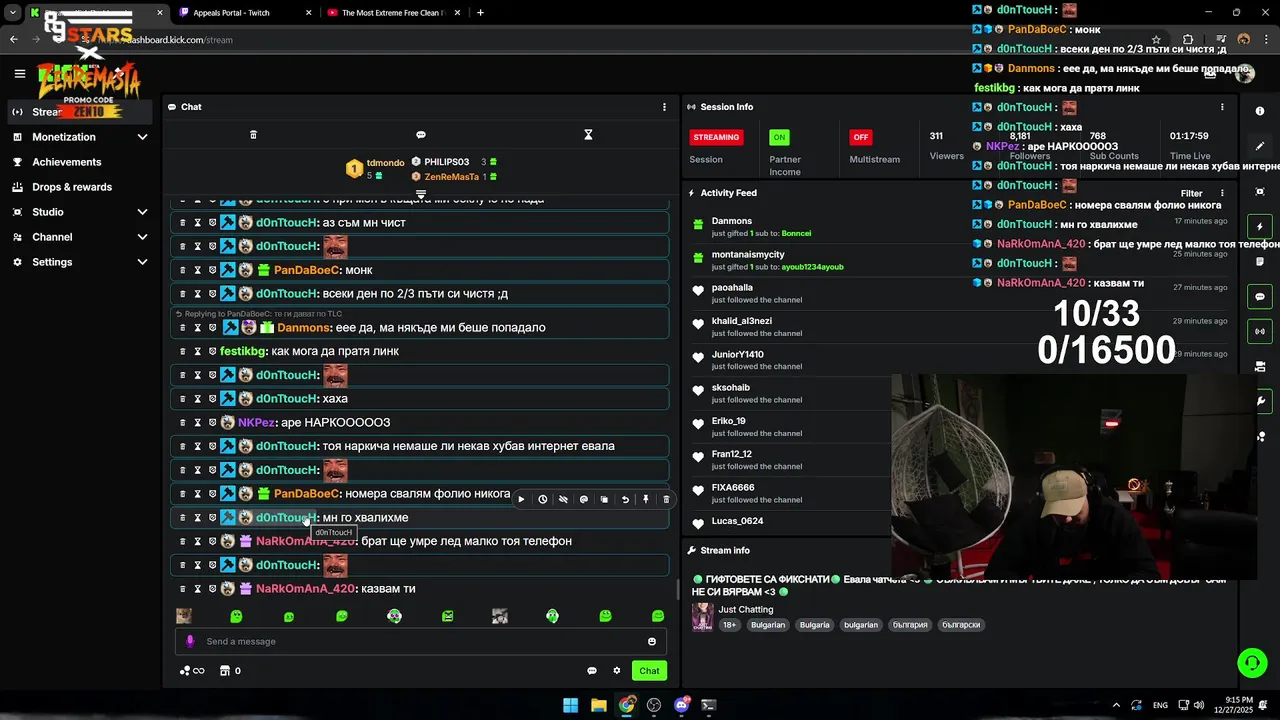Open a new browser tab
The height and width of the screenshot is (720, 1280).
click(480, 13)
